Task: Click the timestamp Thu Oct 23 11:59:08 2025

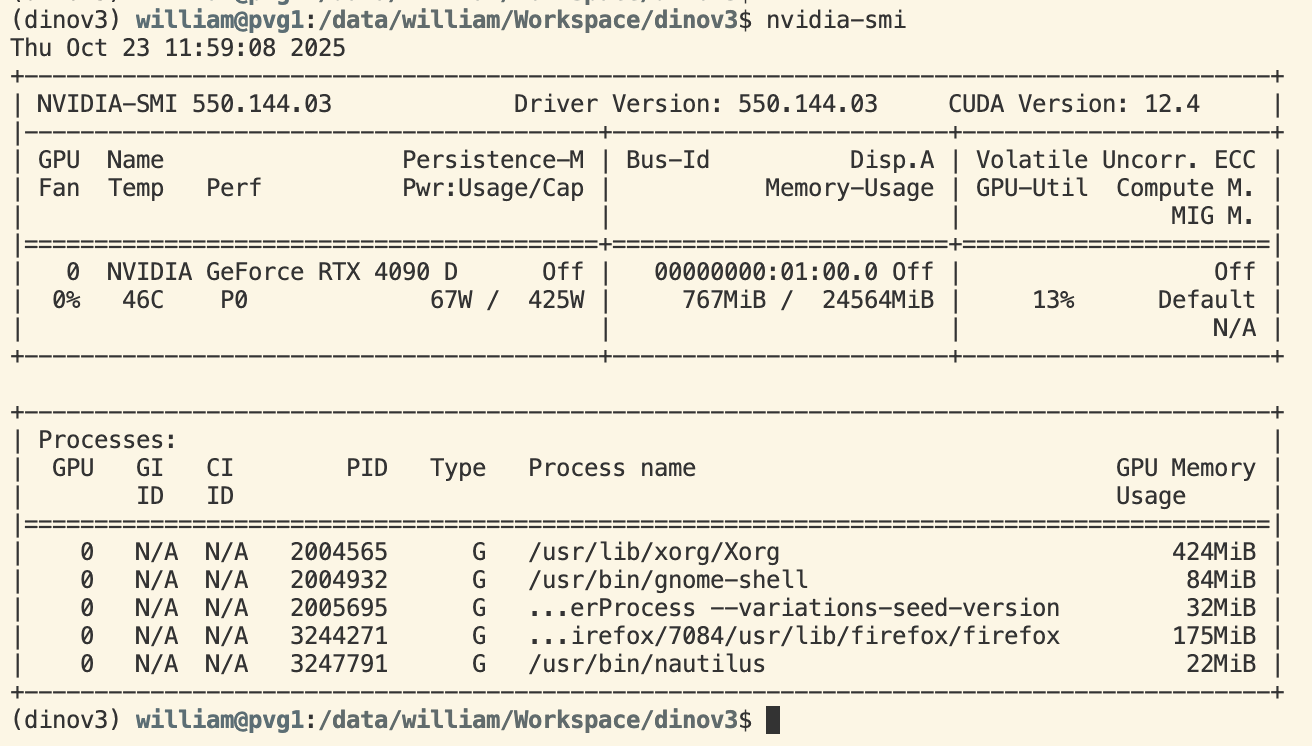Action: [178, 48]
